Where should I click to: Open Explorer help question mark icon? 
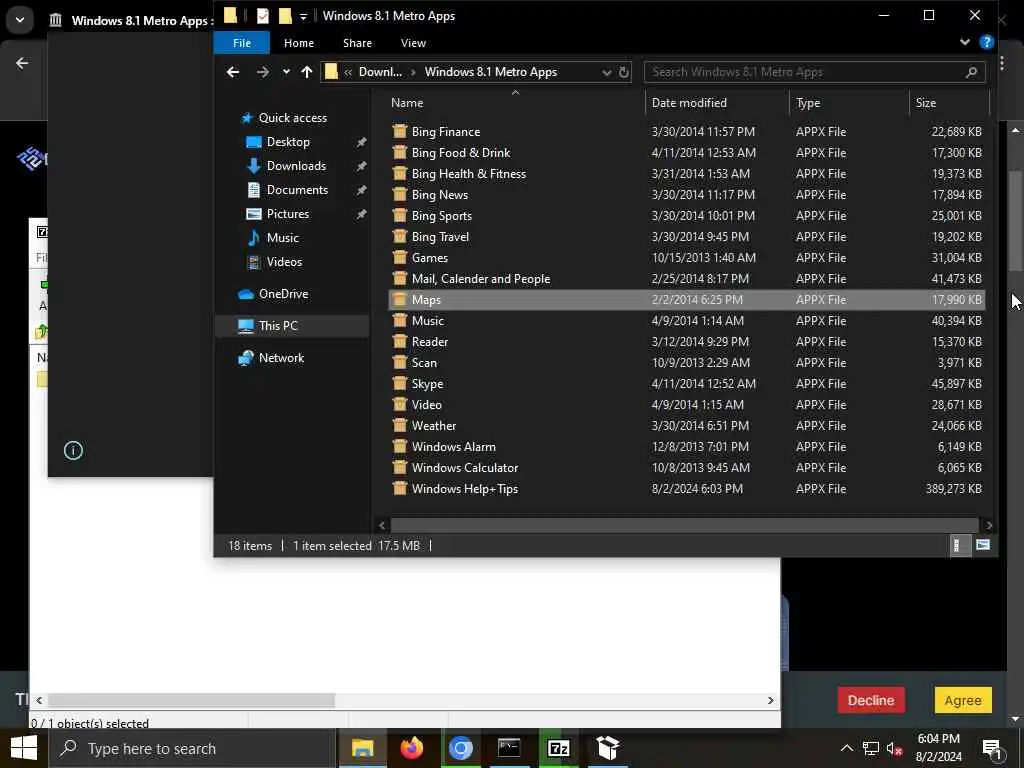987,42
